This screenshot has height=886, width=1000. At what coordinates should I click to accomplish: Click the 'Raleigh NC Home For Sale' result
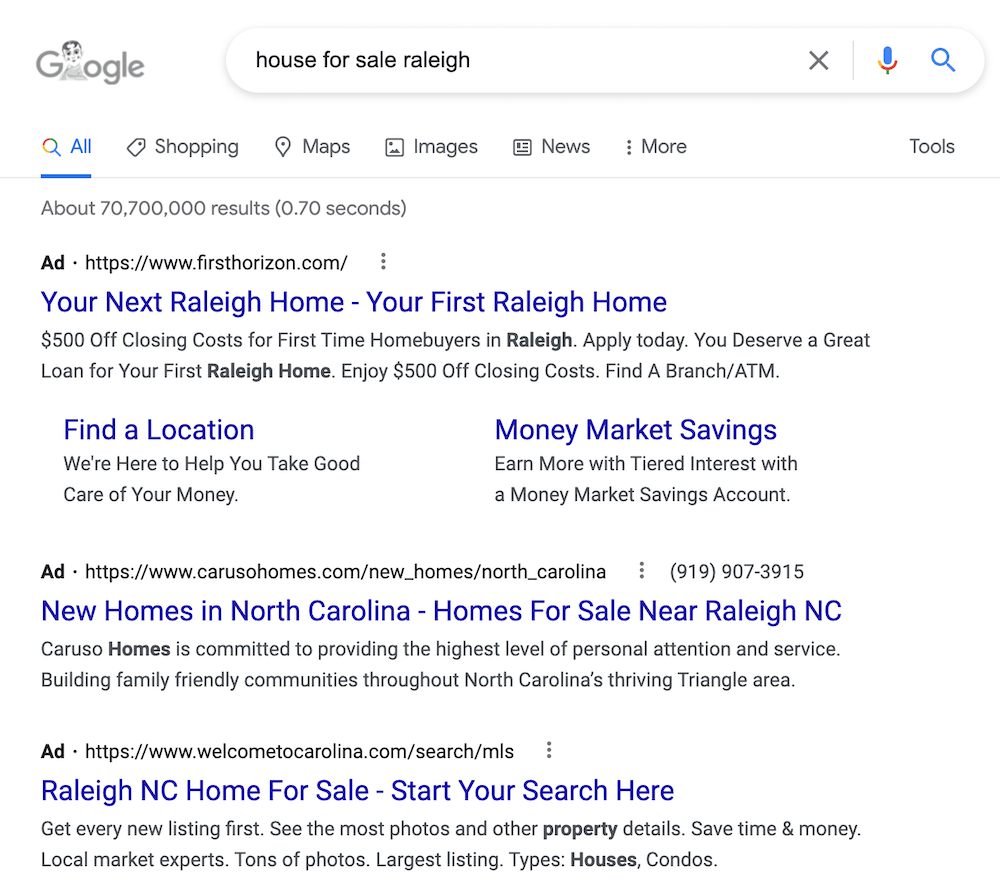(x=357, y=790)
